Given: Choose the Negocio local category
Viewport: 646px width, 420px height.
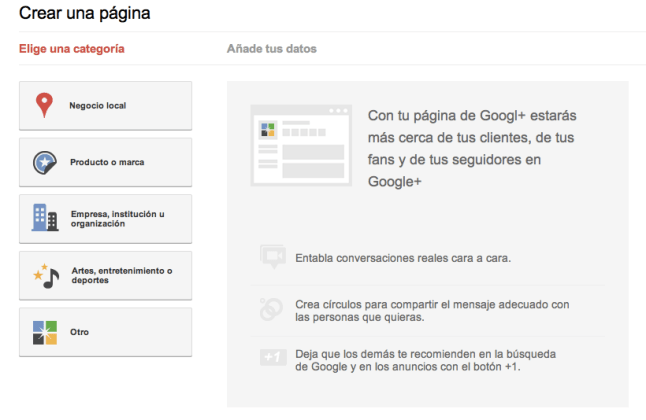Looking at the screenshot, I should (105, 106).
